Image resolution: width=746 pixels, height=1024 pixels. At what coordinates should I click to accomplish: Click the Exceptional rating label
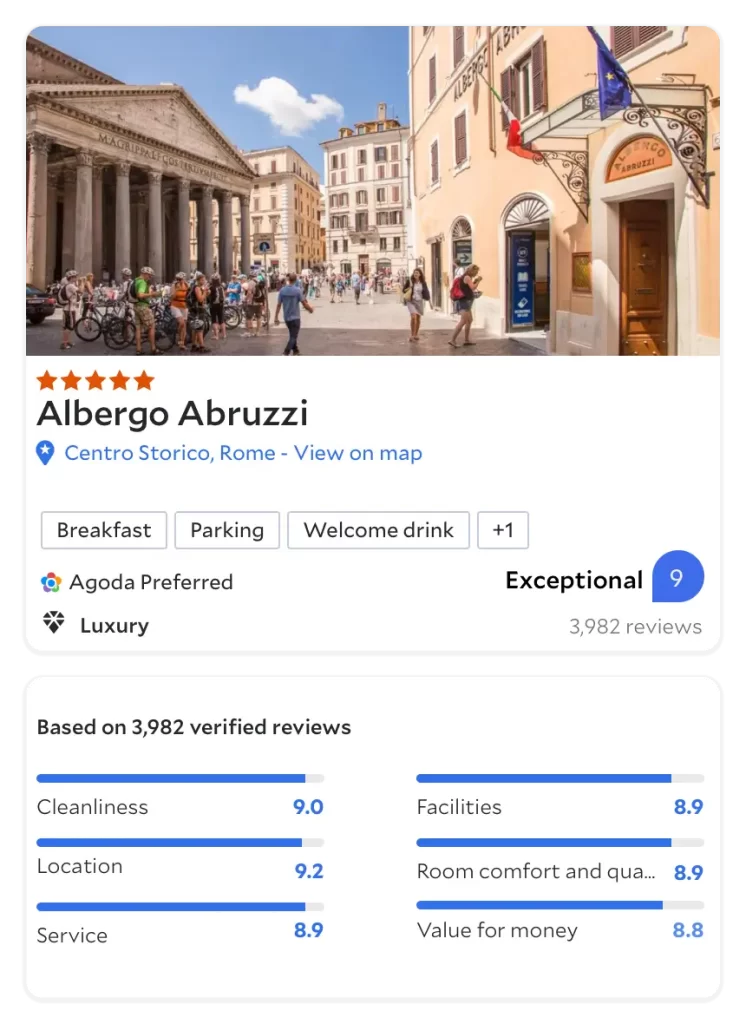573,580
